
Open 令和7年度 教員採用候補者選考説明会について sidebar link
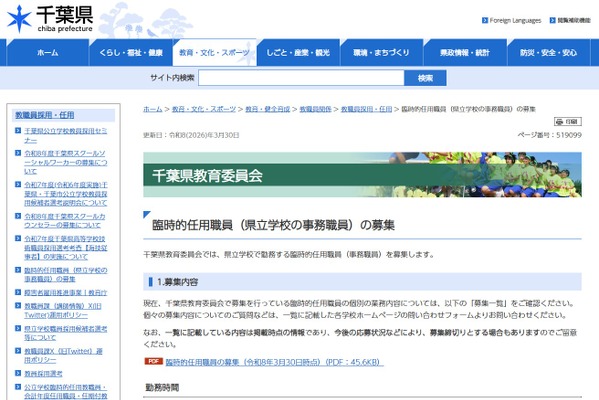[x=66, y=194]
